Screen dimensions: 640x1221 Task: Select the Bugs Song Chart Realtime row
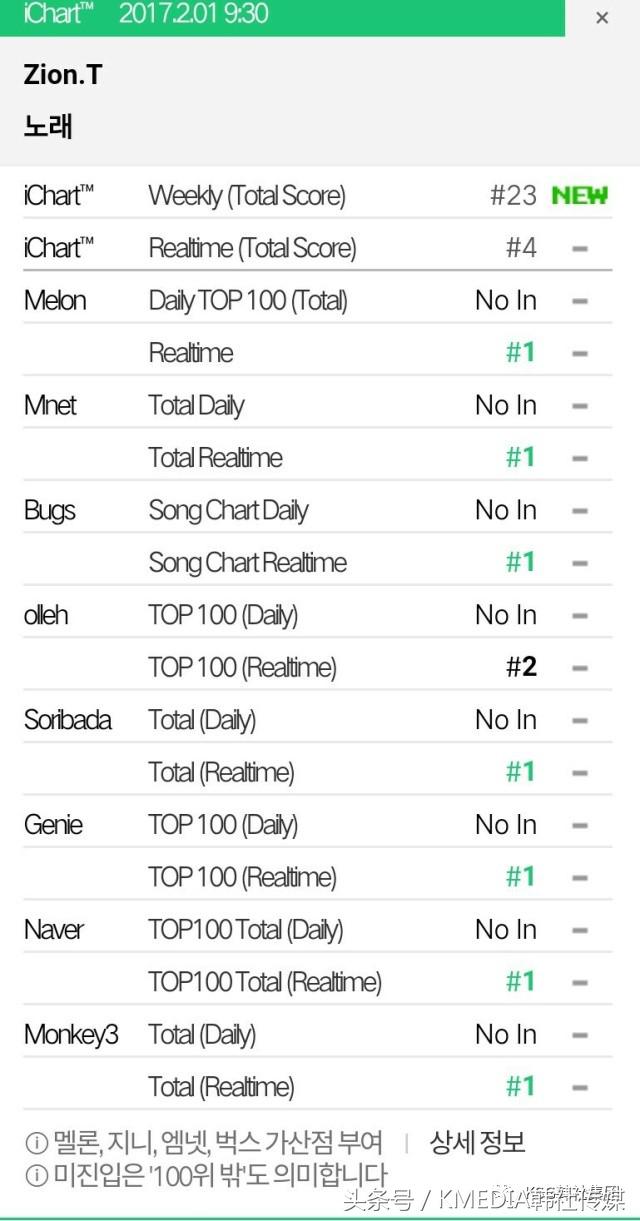247,562
